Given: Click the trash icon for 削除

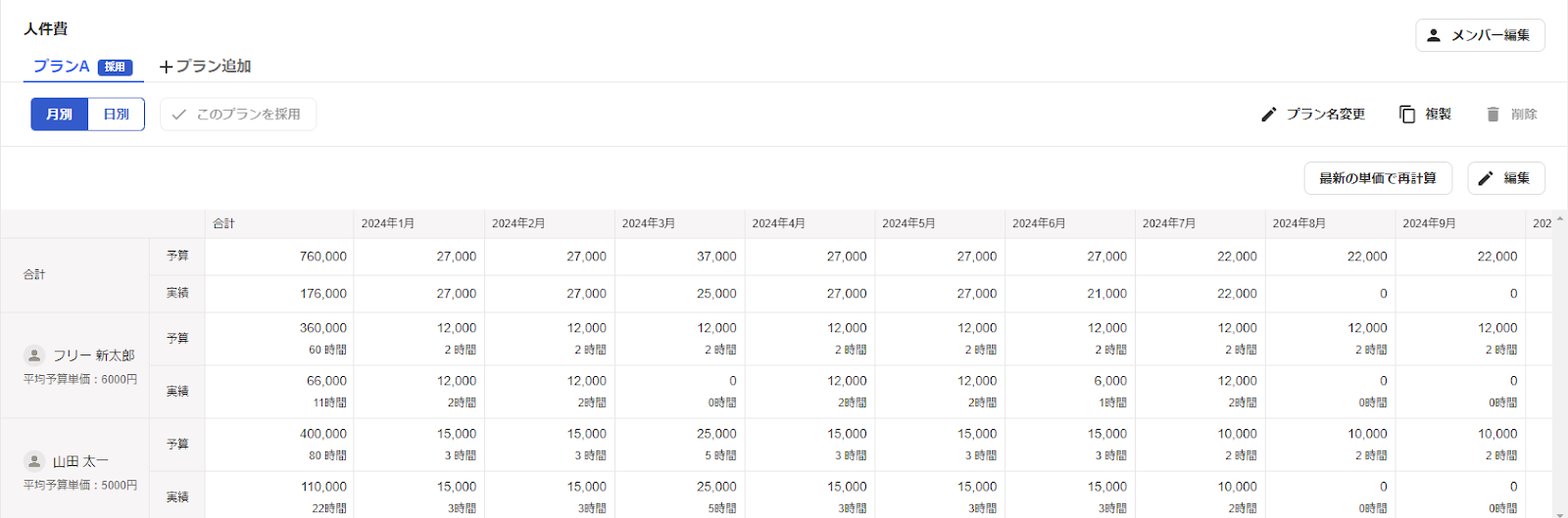Looking at the screenshot, I should coord(1493,115).
